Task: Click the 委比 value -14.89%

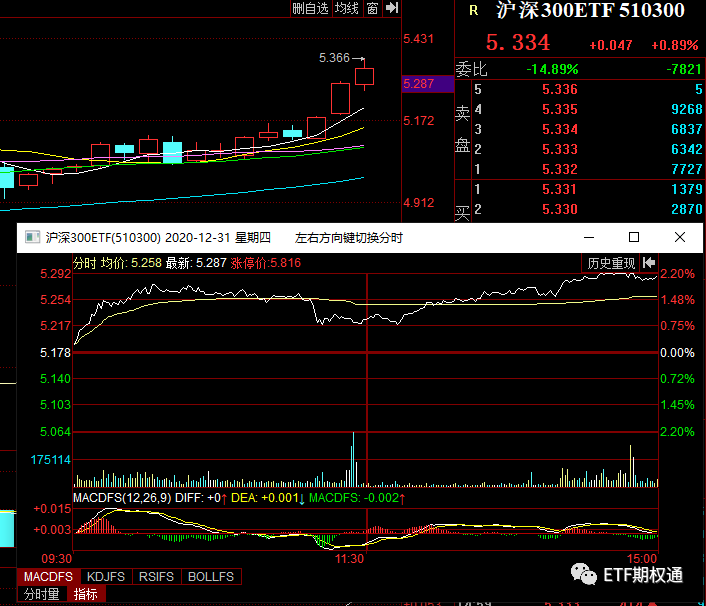Action: pos(552,69)
